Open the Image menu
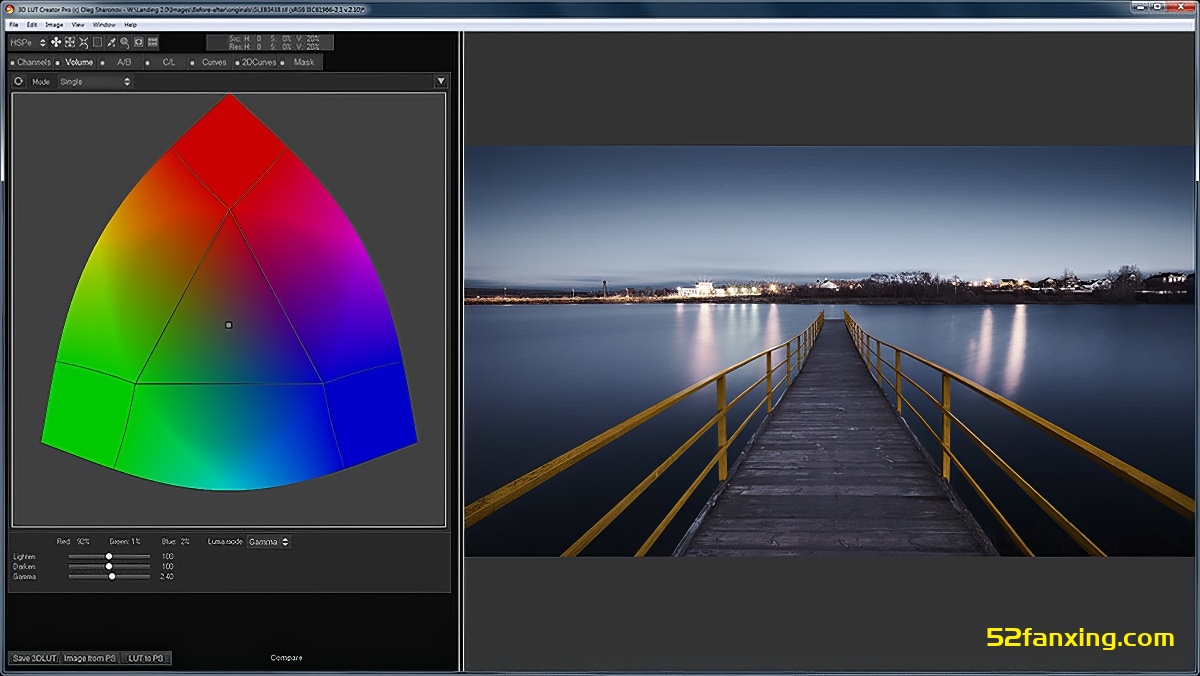Screen dimensions: 1200x676 54,24
